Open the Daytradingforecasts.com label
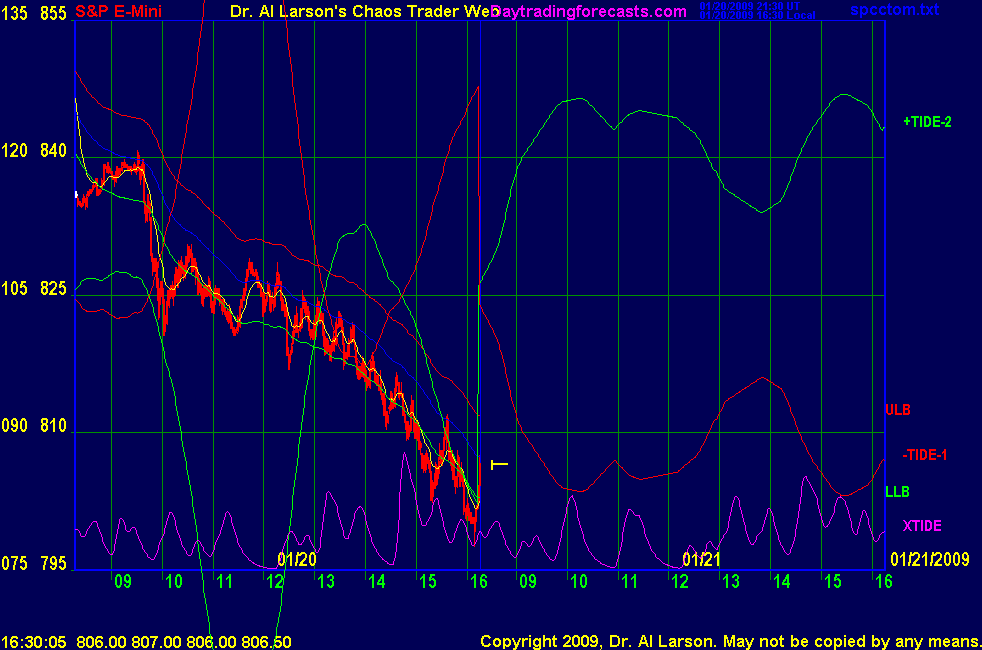This screenshot has width=982, height=650. (589, 11)
